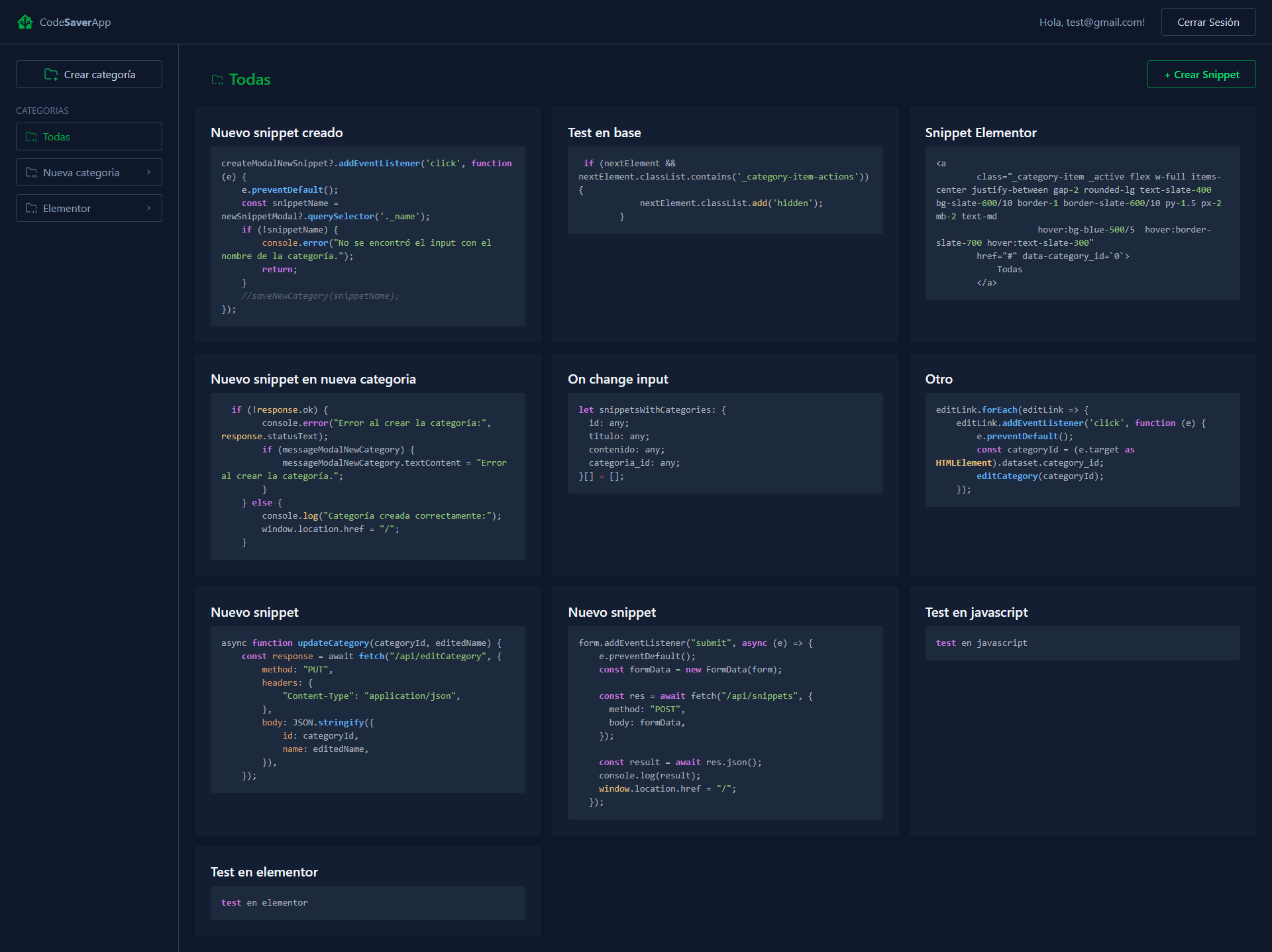Click the "Categoría creada correctamente:" log line

tap(382, 516)
